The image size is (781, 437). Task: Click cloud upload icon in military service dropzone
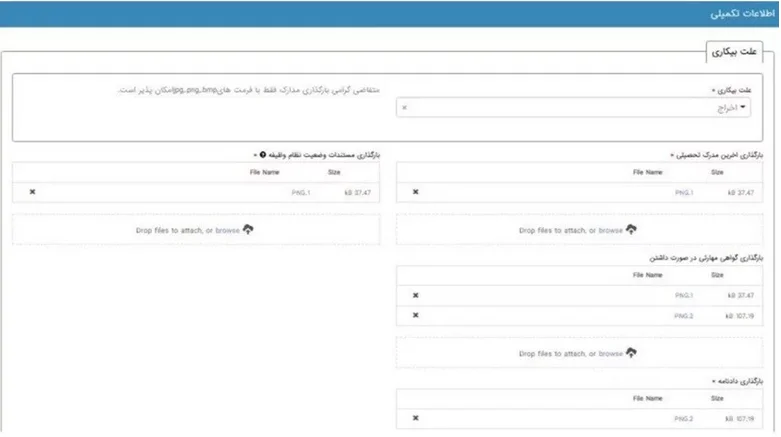click(248, 230)
